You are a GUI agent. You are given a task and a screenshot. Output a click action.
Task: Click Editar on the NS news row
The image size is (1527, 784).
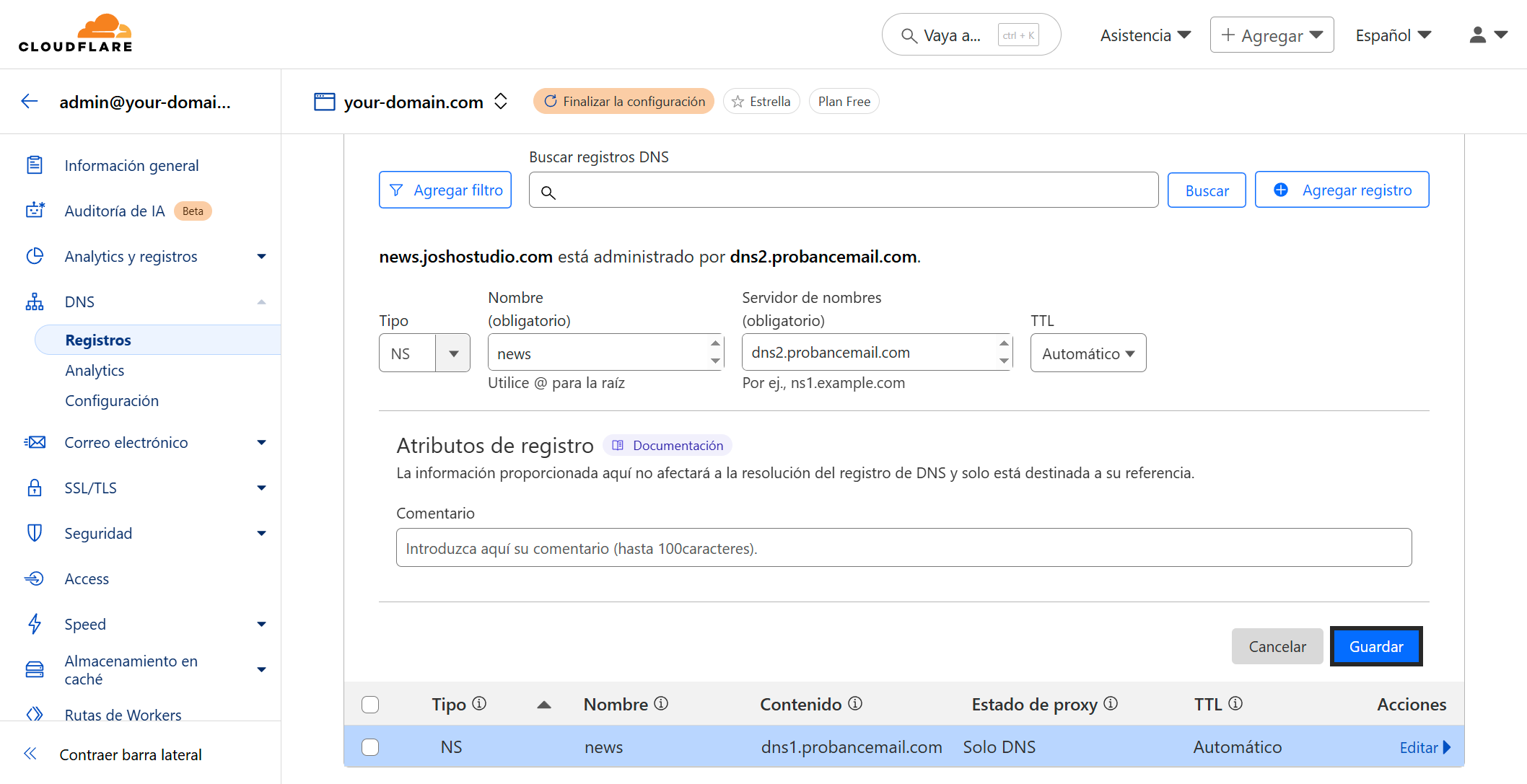click(x=1425, y=747)
